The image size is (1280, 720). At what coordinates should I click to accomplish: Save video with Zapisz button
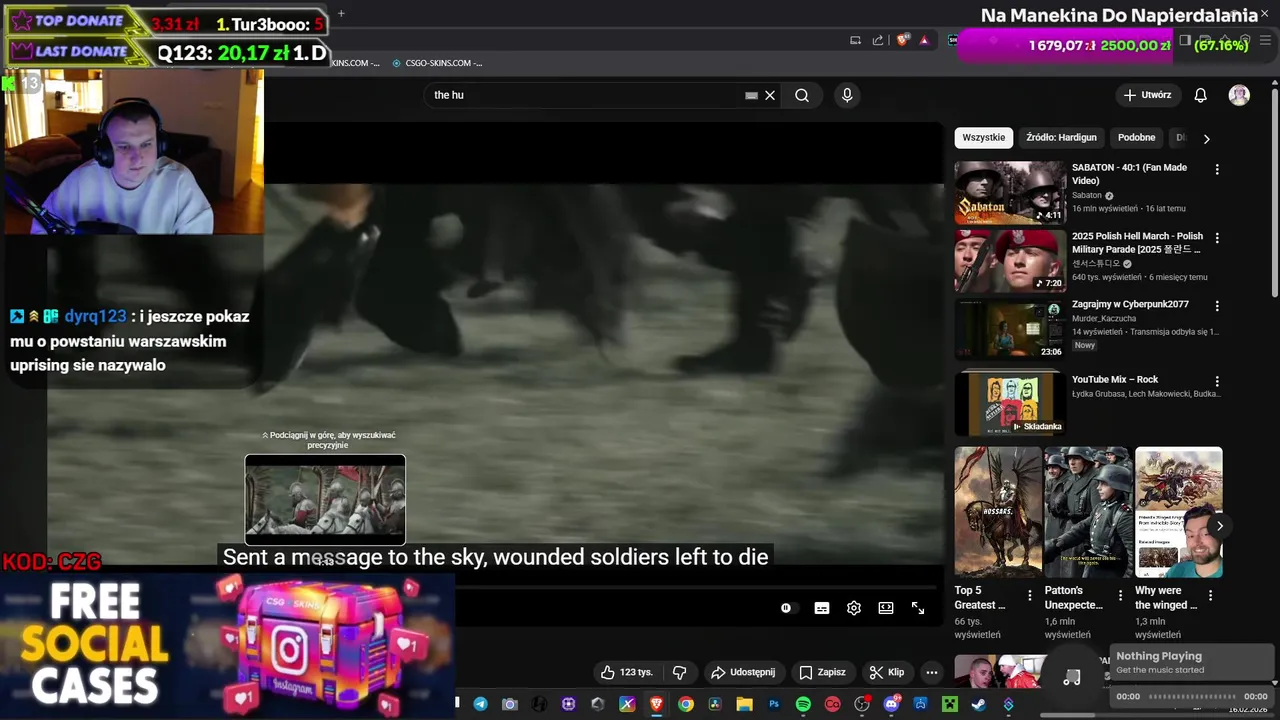pos(822,672)
